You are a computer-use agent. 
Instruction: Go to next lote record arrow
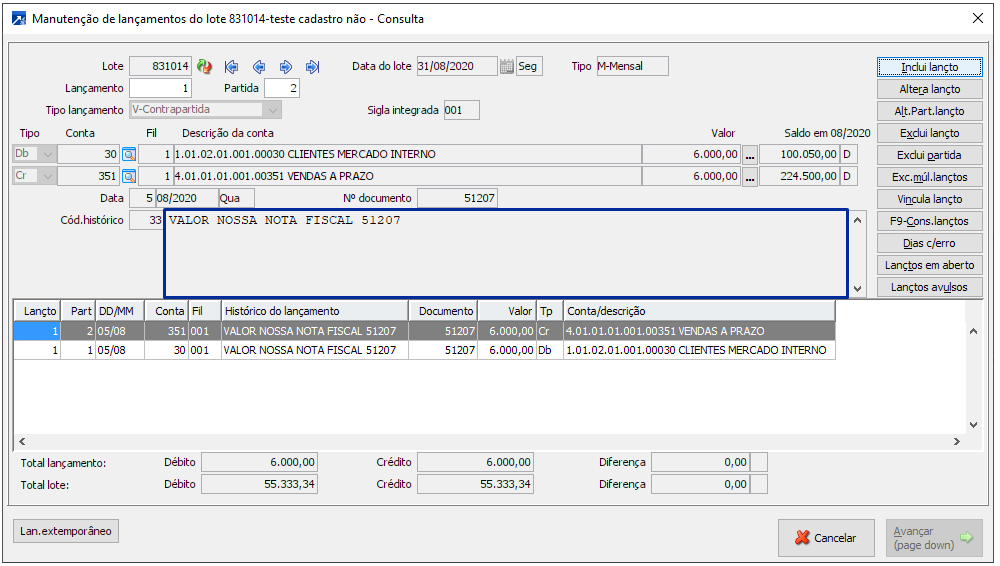coord(286,67)
